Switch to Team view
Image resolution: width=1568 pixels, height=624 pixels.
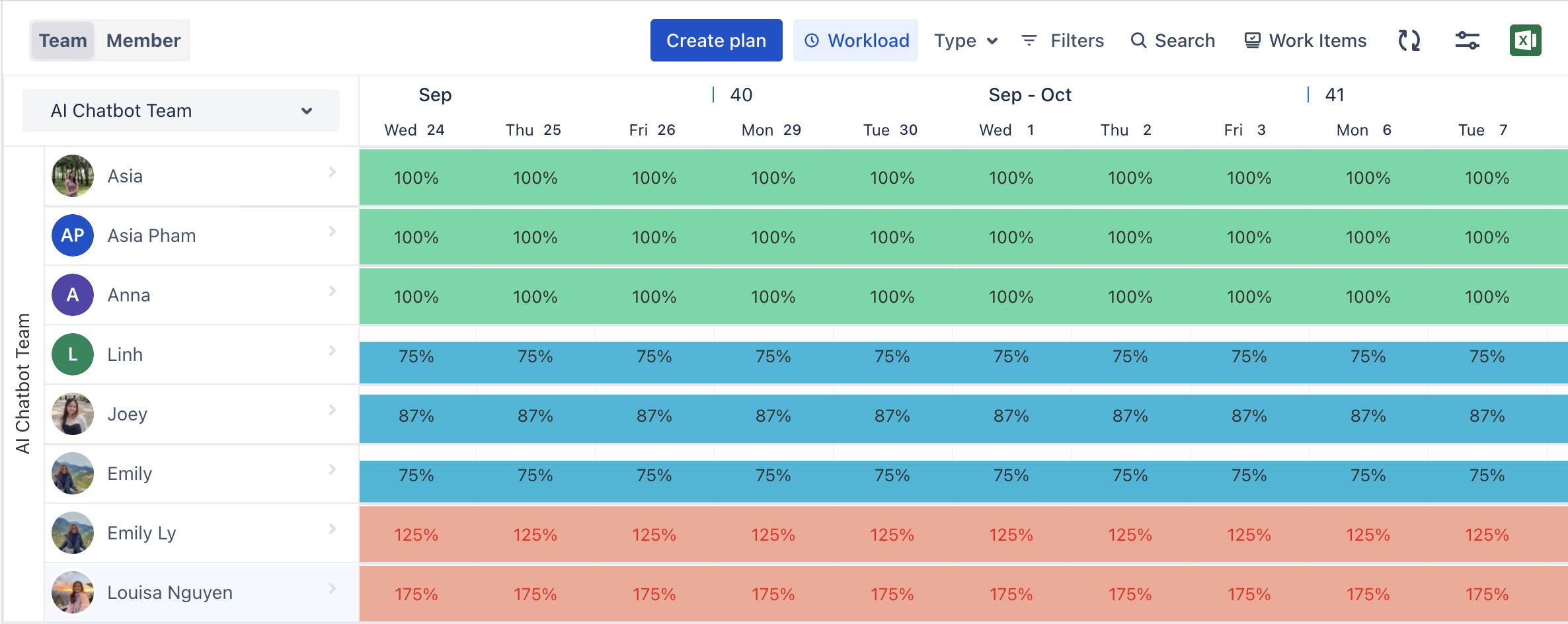63,40
